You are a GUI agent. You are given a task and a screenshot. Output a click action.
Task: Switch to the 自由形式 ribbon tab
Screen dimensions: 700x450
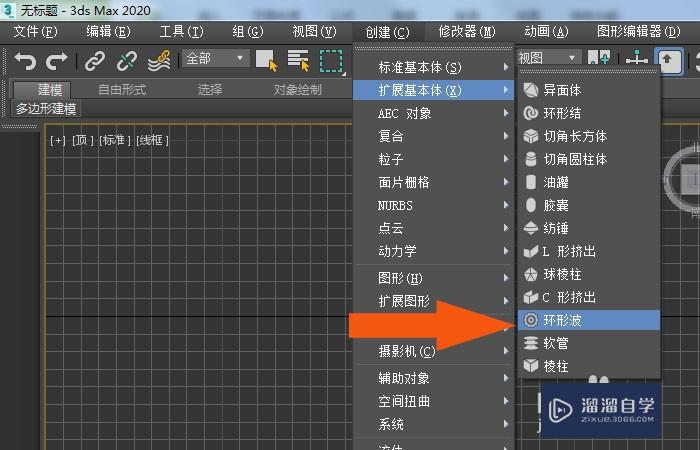pyautogui.click(x=122, y=90)
